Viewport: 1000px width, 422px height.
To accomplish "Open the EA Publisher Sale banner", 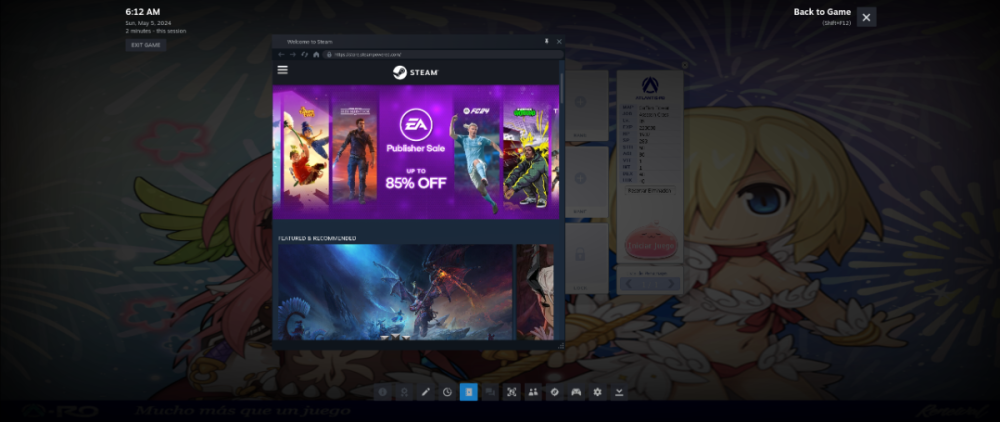I will pos(416,152).
